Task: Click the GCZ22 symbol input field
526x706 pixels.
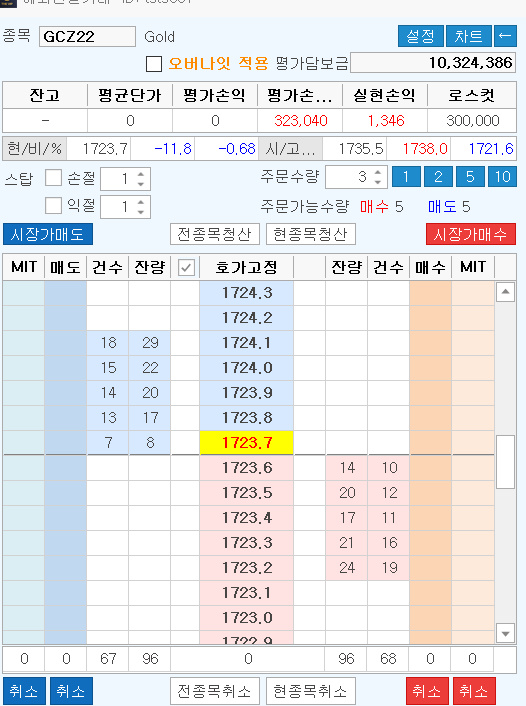Action: pos(87,36)
